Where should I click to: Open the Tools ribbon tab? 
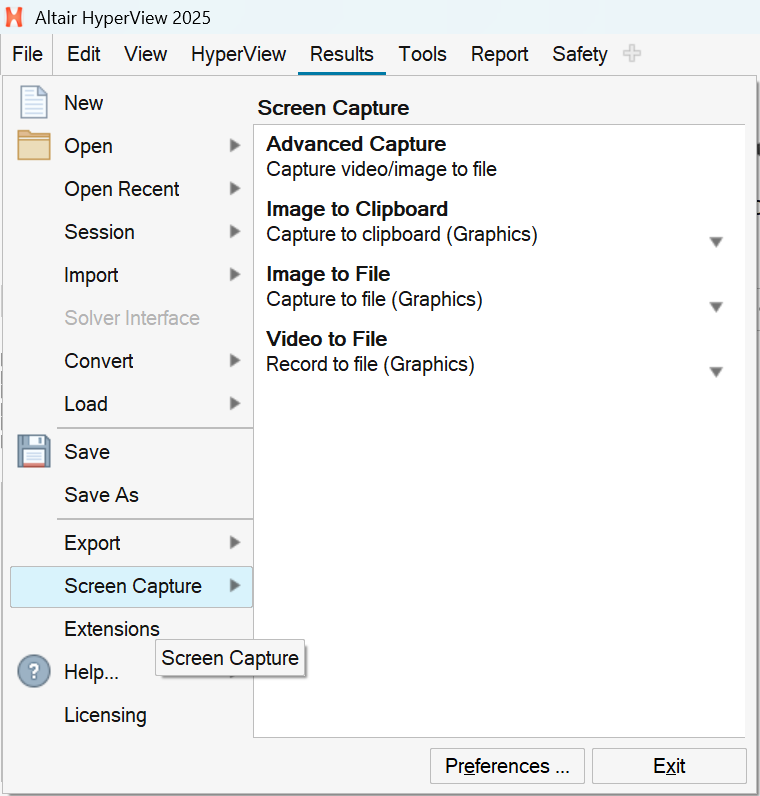pyautogui.click(x=422, y=54)
